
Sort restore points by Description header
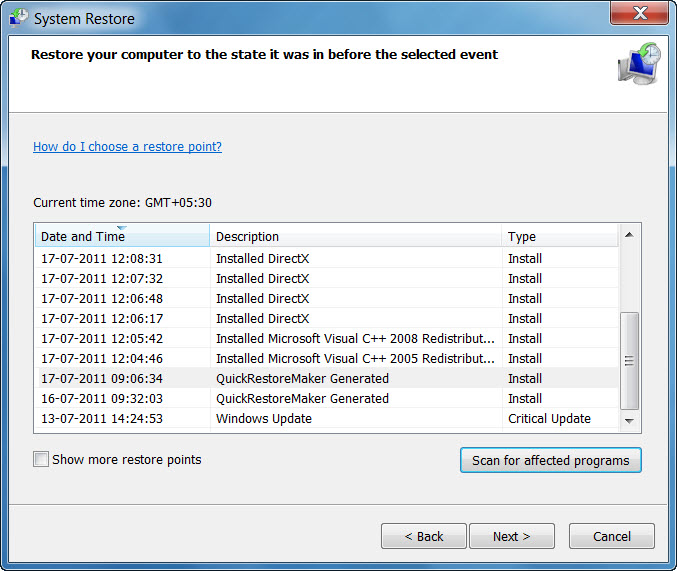(355, 237)
